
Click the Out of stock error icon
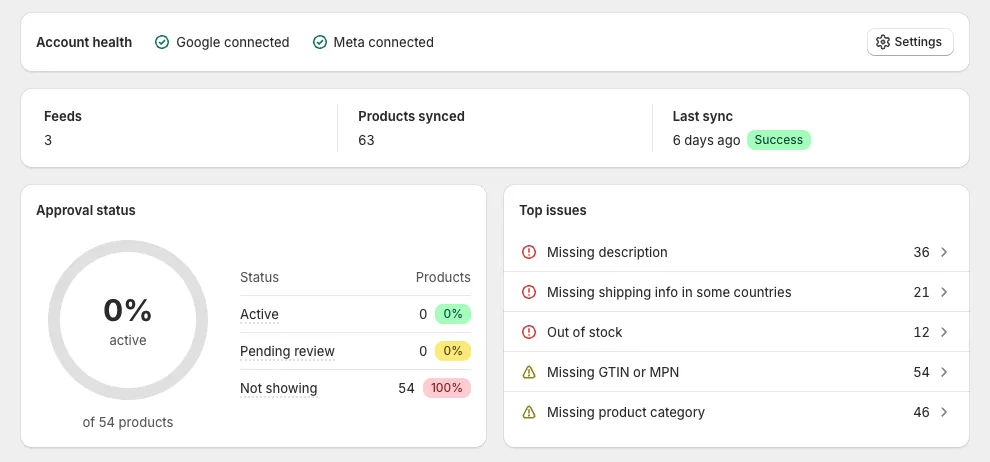[529, 332]
